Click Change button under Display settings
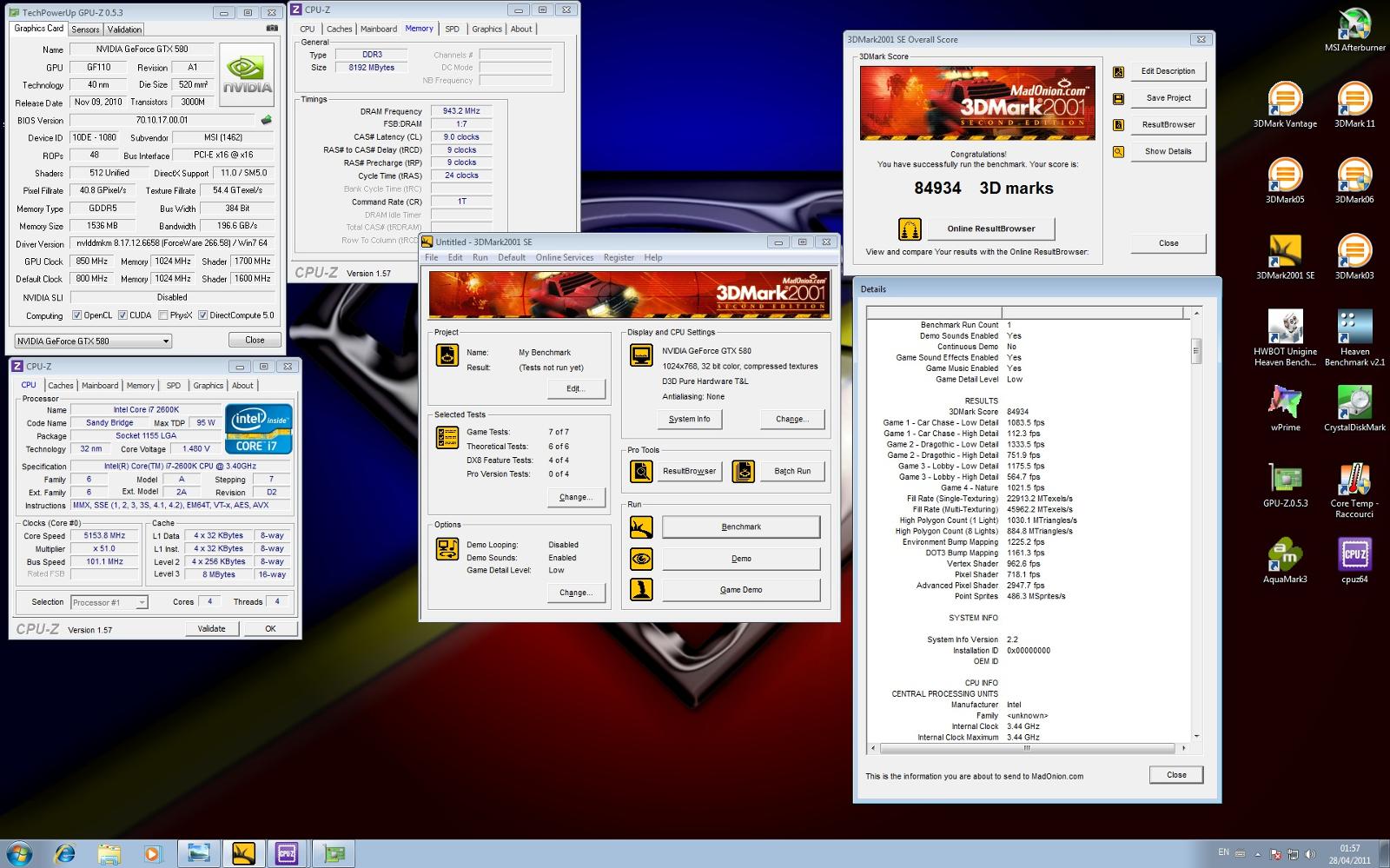 (791, 419)
